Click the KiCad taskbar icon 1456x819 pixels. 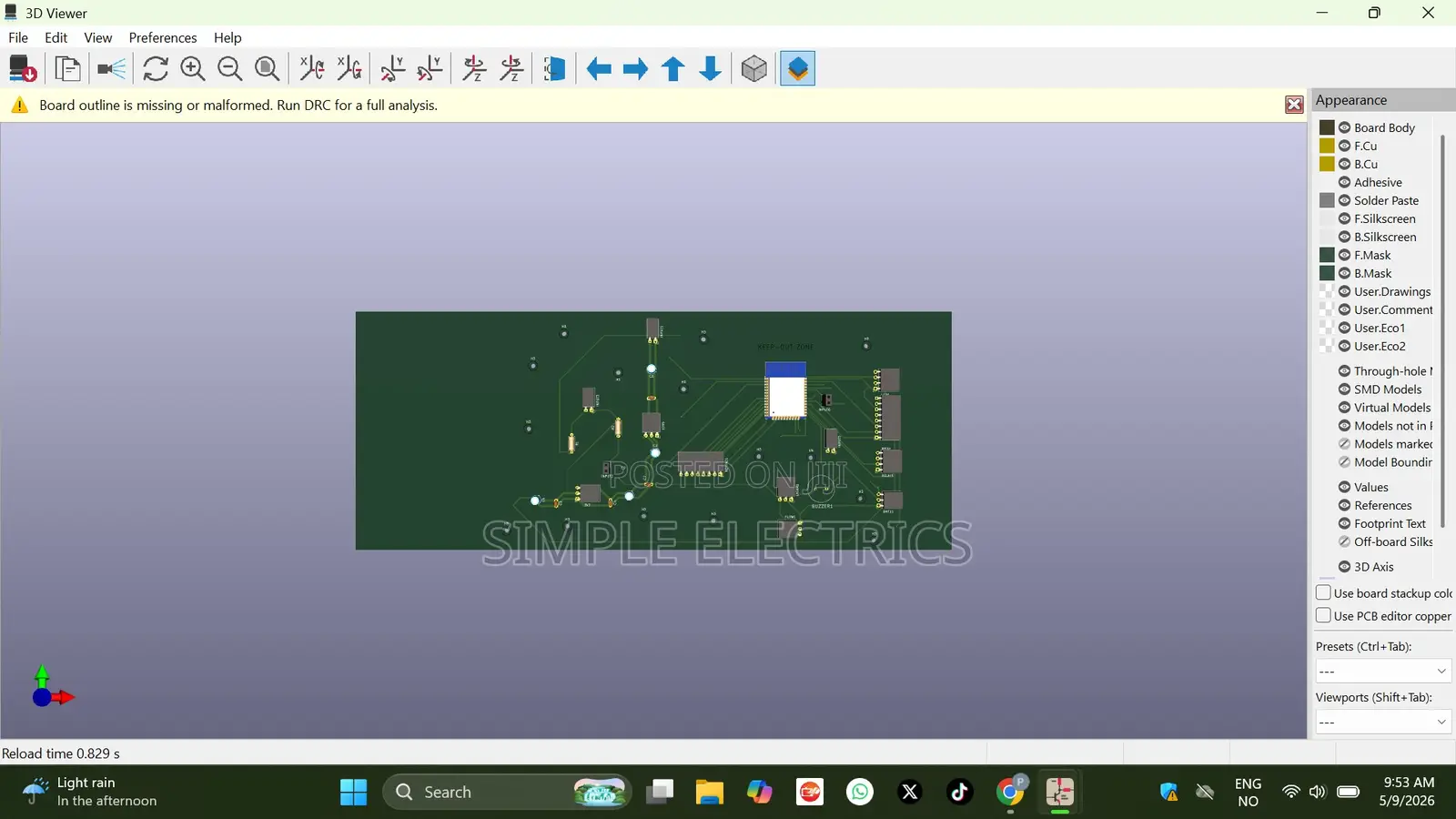click(1059, 792)
